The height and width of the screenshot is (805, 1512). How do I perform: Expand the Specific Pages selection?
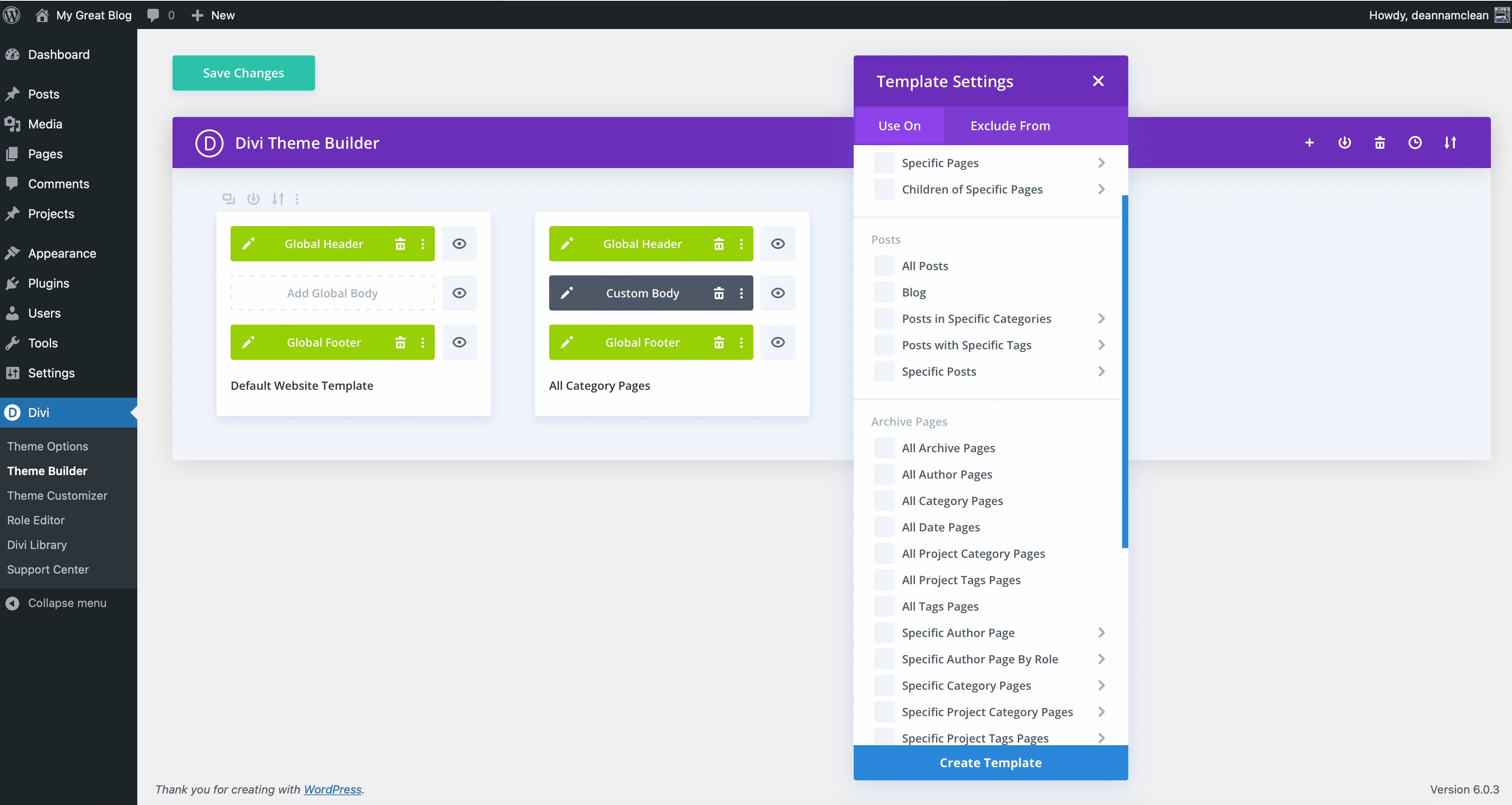coord(1102,162)
